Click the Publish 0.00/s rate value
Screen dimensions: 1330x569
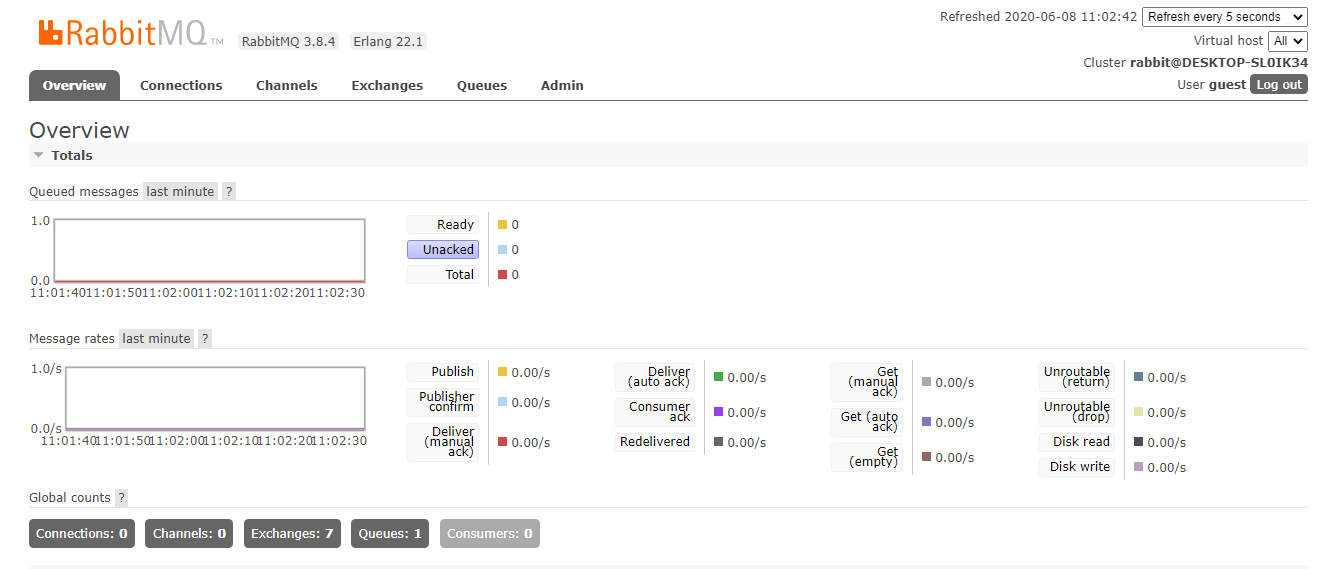click(x=531, y=372)
